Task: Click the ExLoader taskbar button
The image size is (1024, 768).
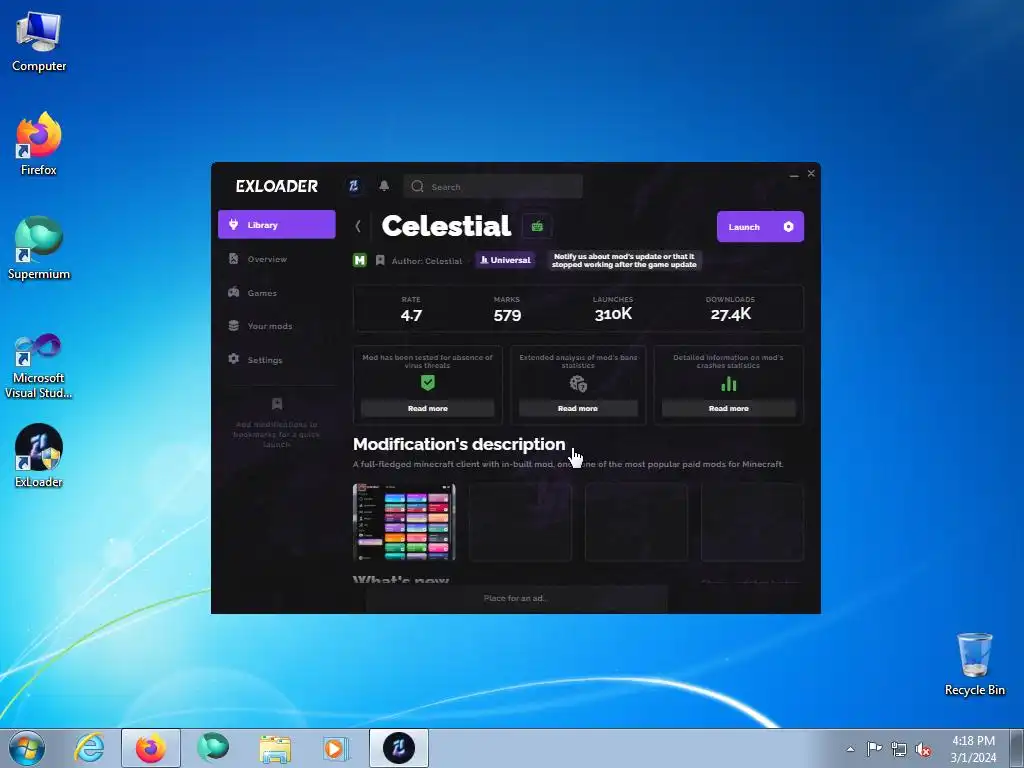Action: (x=399, y=748)
